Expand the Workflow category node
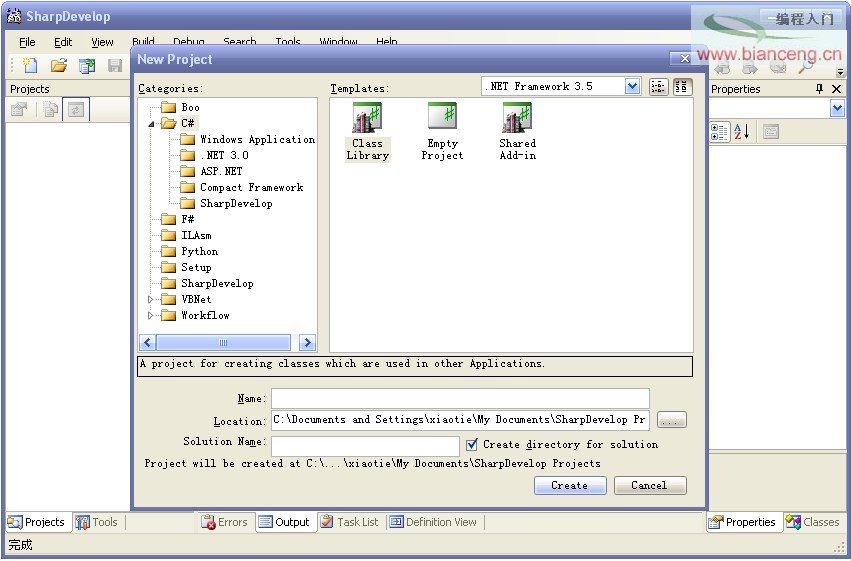The image size is (851, 561). tap(151, 315)
